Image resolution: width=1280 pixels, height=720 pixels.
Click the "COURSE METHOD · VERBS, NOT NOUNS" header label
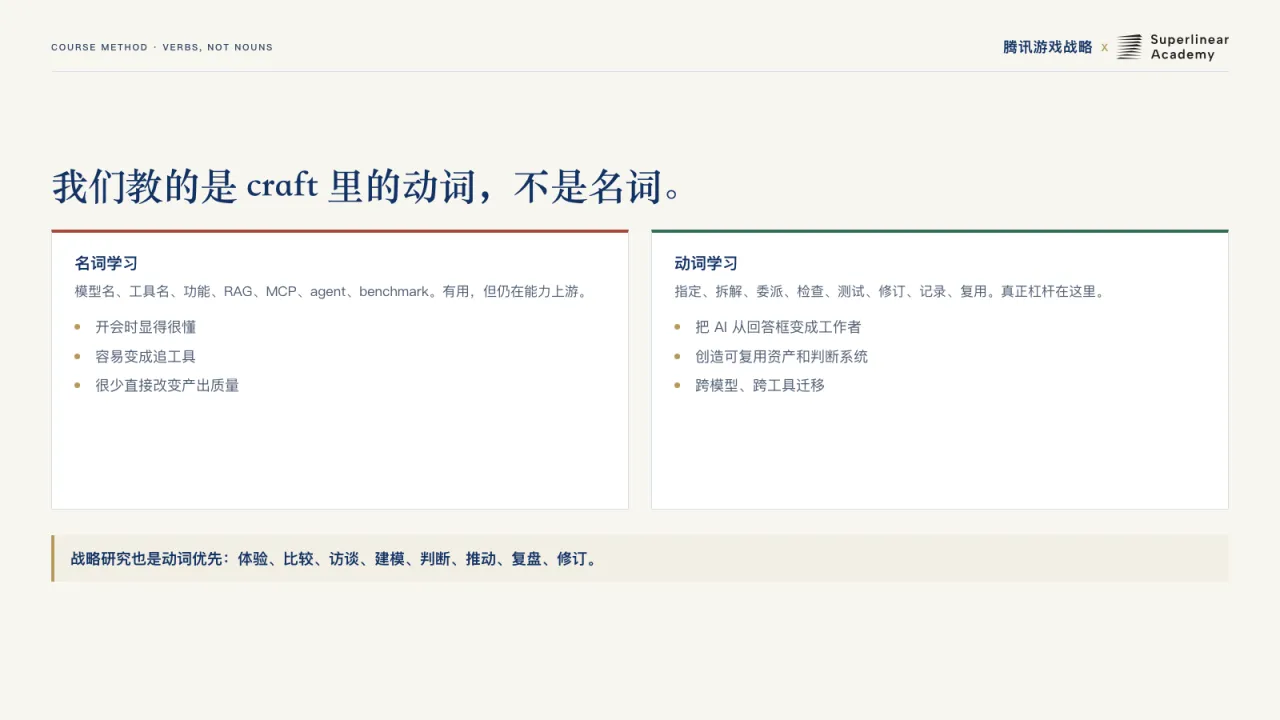(x=162, y=47)
